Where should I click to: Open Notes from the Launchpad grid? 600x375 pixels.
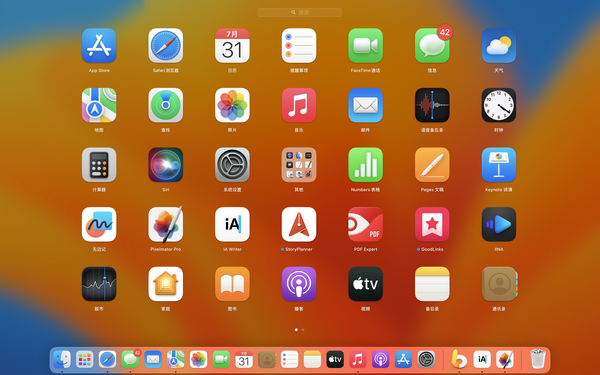432,284
